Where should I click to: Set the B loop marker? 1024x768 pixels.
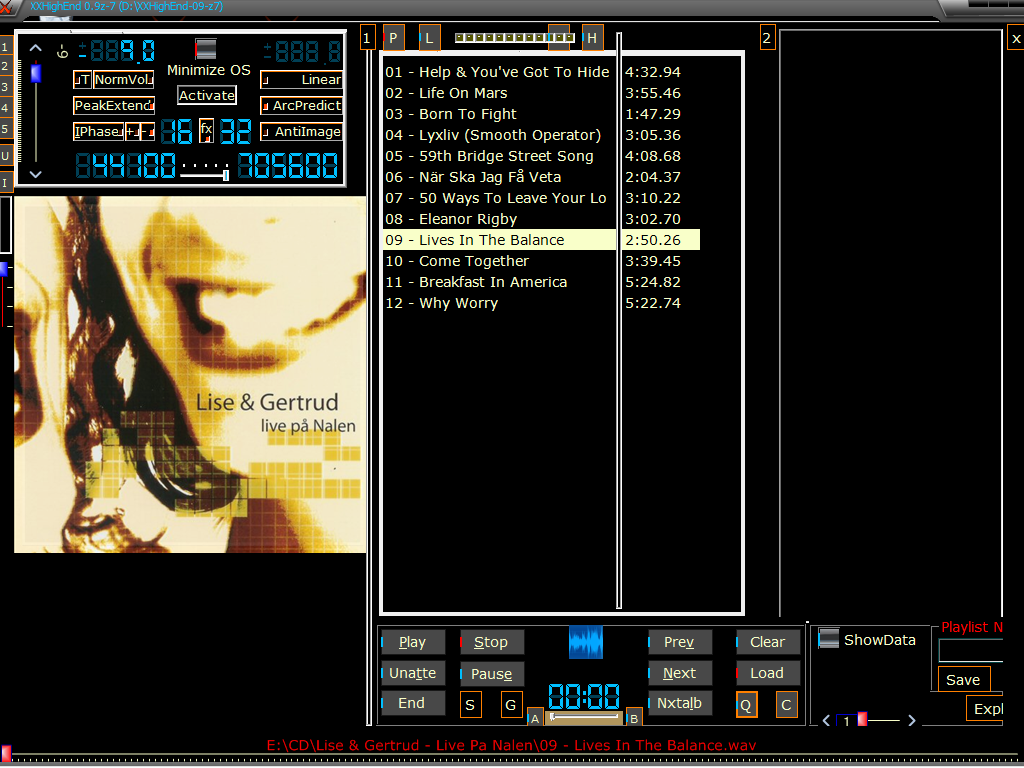point(633,718)
